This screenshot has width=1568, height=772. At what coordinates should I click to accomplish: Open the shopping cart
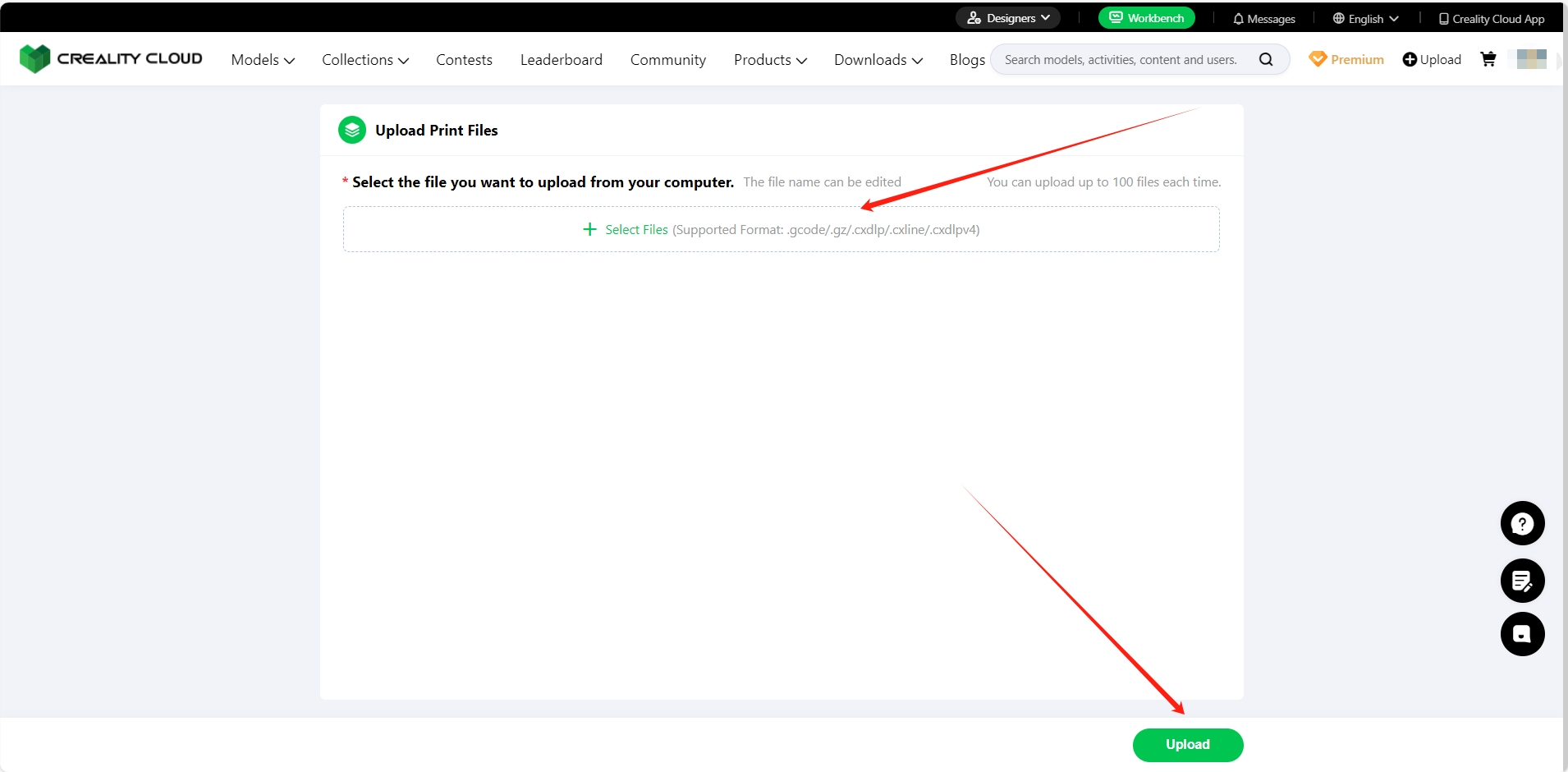[x=1488, y=59]
